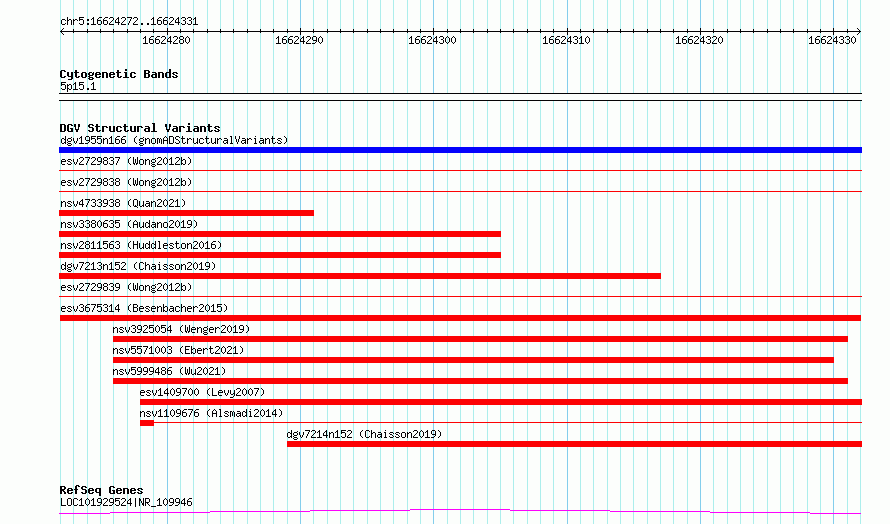Screen dimensions: 890x524
Task: Select the nsv3380635 (Audano2019) red bar
Action: point(280,234)
